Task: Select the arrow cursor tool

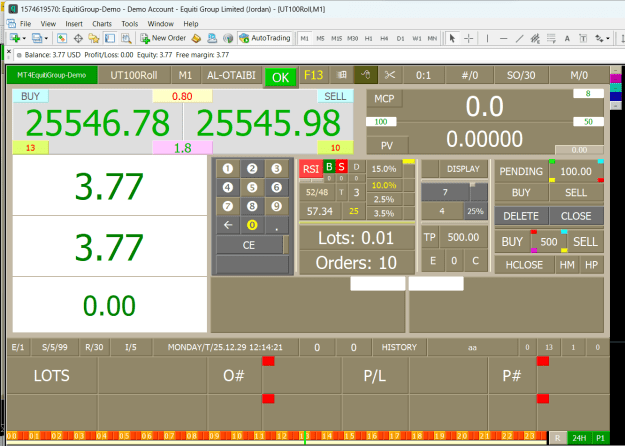Action: (x=452, y=38)
